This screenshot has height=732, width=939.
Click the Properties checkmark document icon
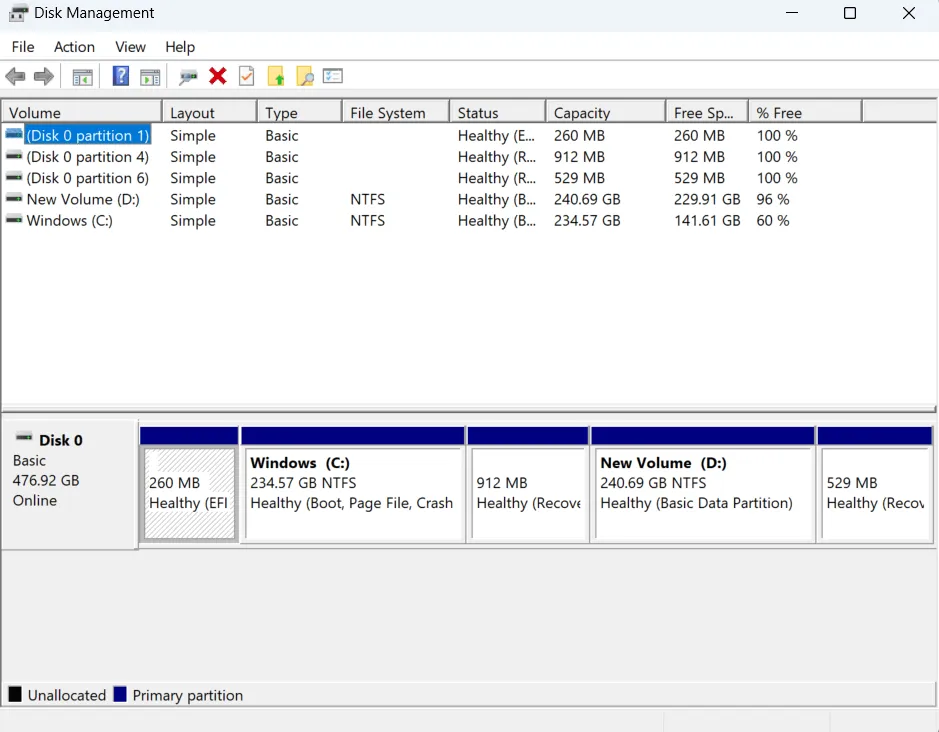[x=246, y=77]
